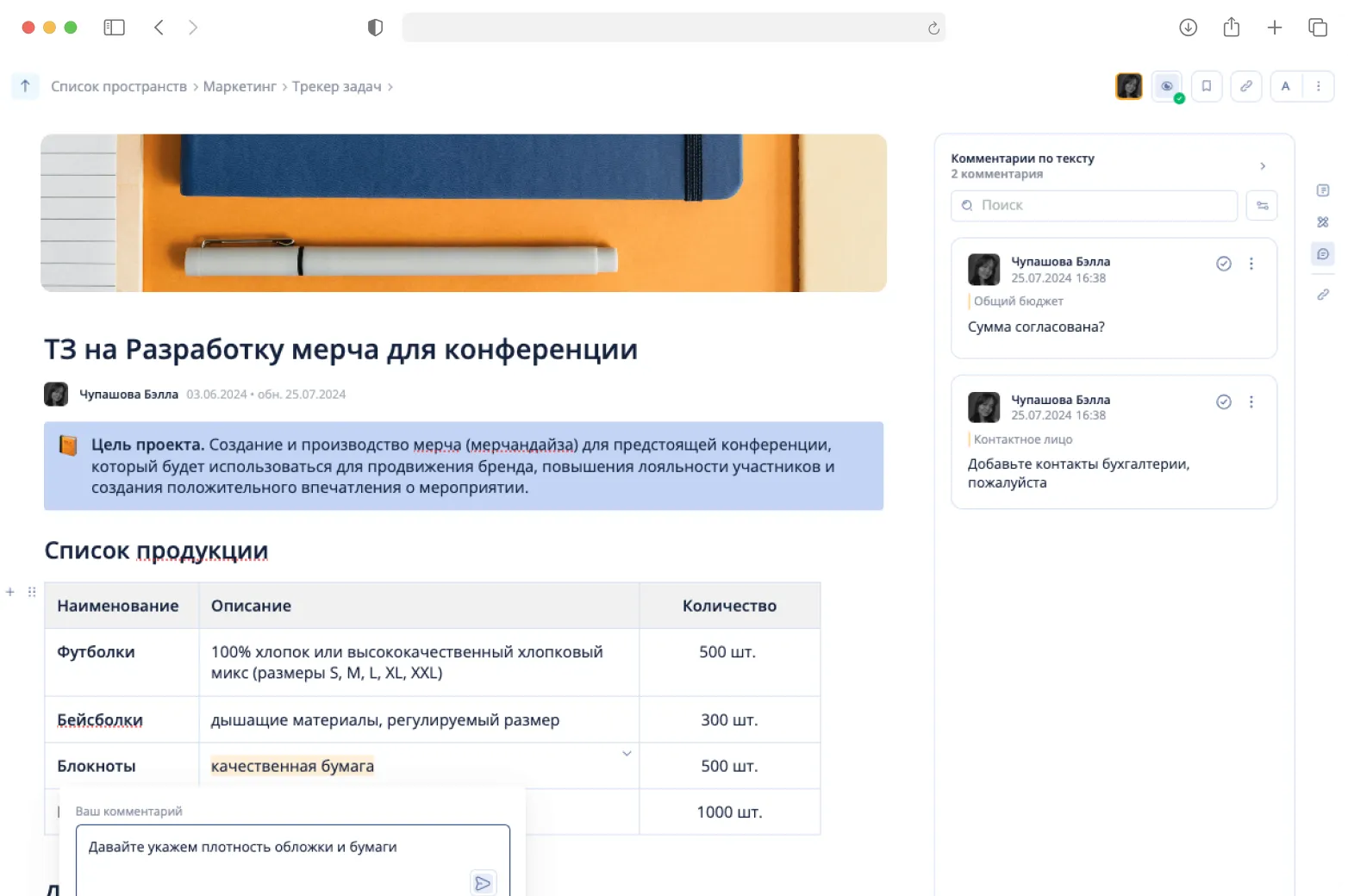Click the 'Общий бюджет' comment reference
1348x896 pixels.
[1018, 302]
